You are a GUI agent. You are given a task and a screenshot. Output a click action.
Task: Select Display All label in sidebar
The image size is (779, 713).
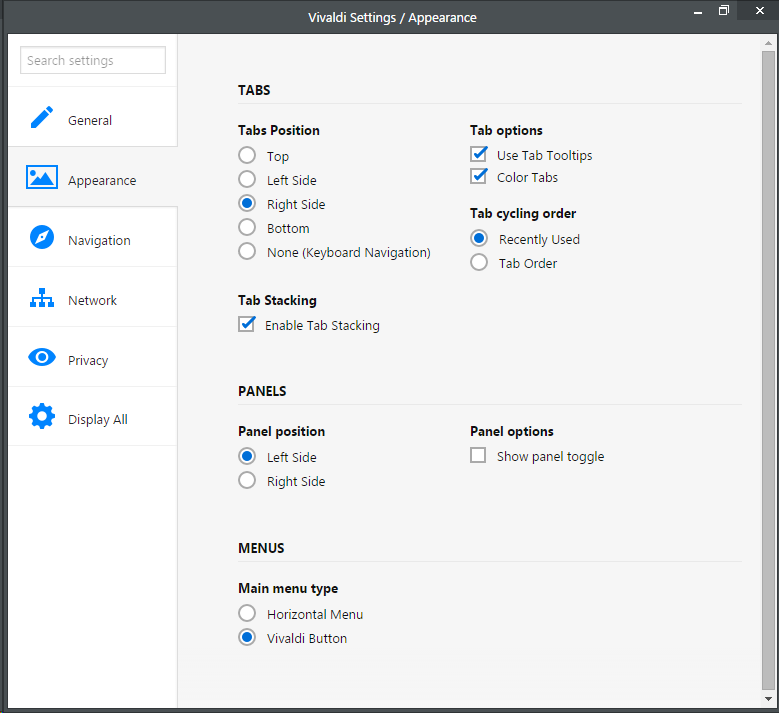tap(98, 419)
